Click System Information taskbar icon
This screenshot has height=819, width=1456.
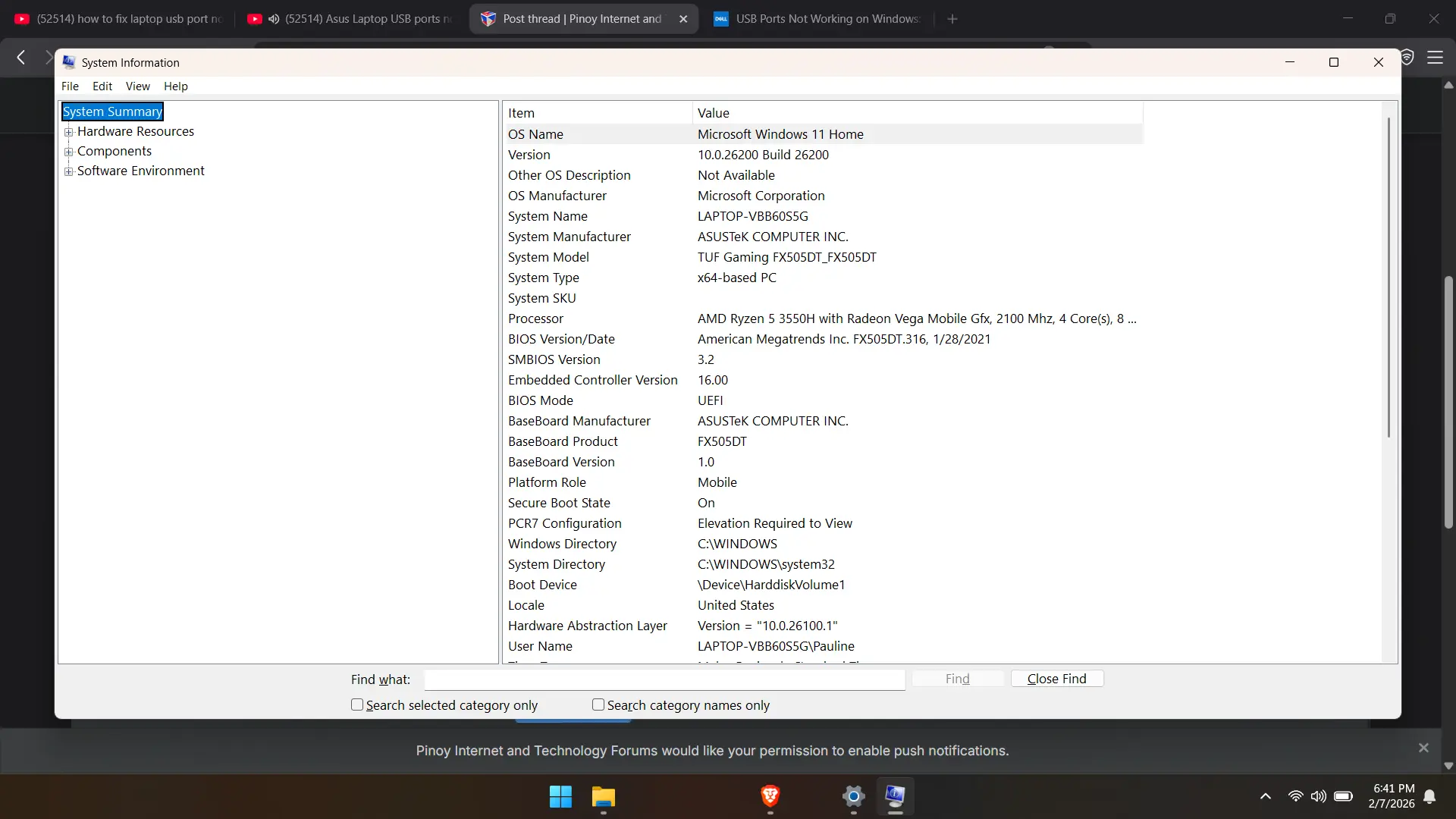point(896,796)
